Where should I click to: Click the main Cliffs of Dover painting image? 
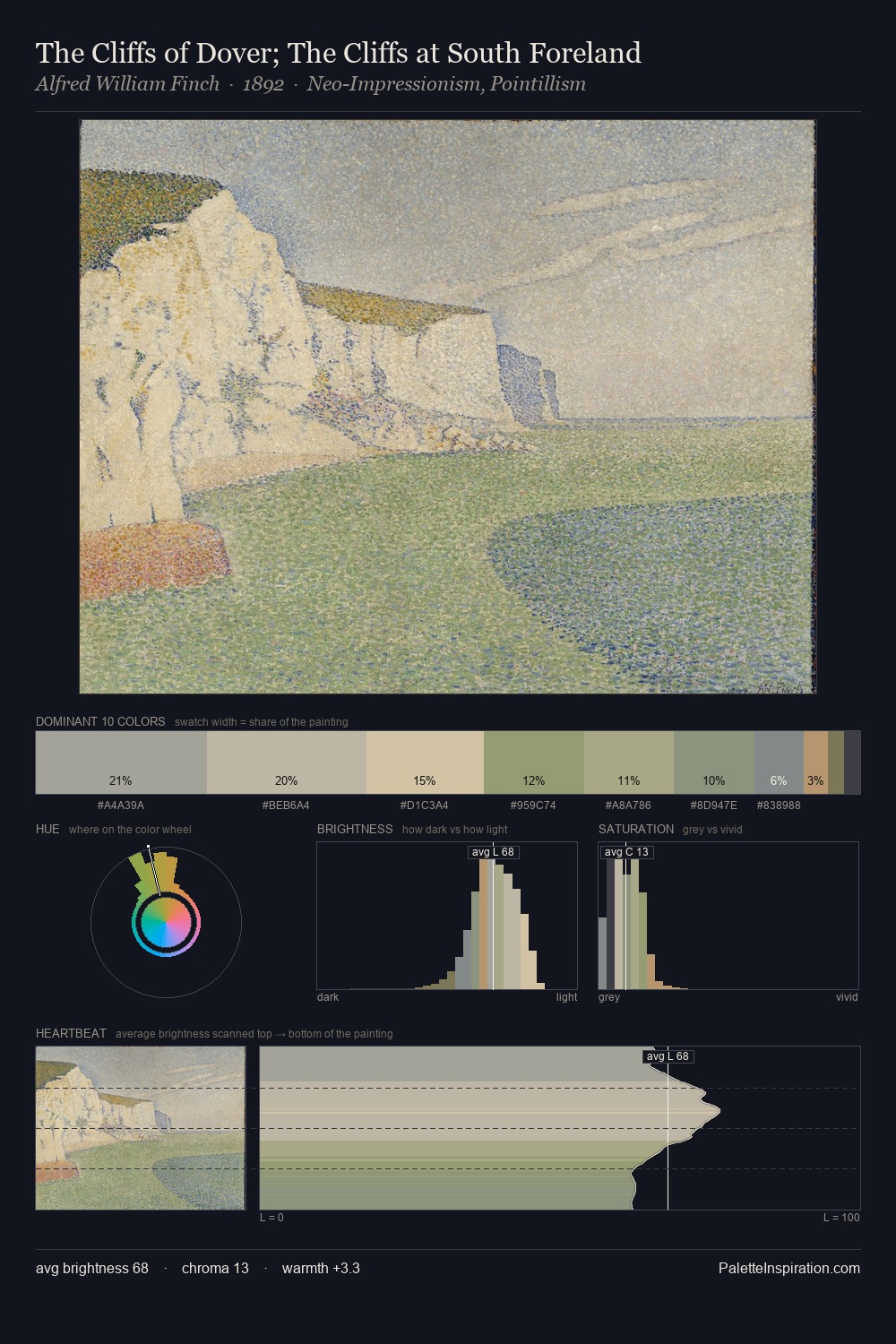(x=447, y=407)
